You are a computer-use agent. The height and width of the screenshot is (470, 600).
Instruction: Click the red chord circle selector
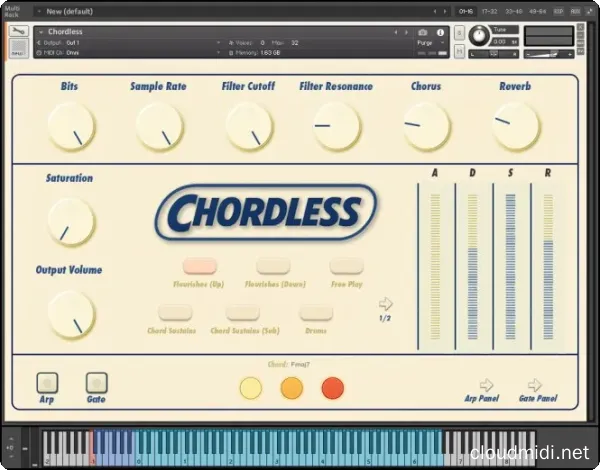point(332,388)
